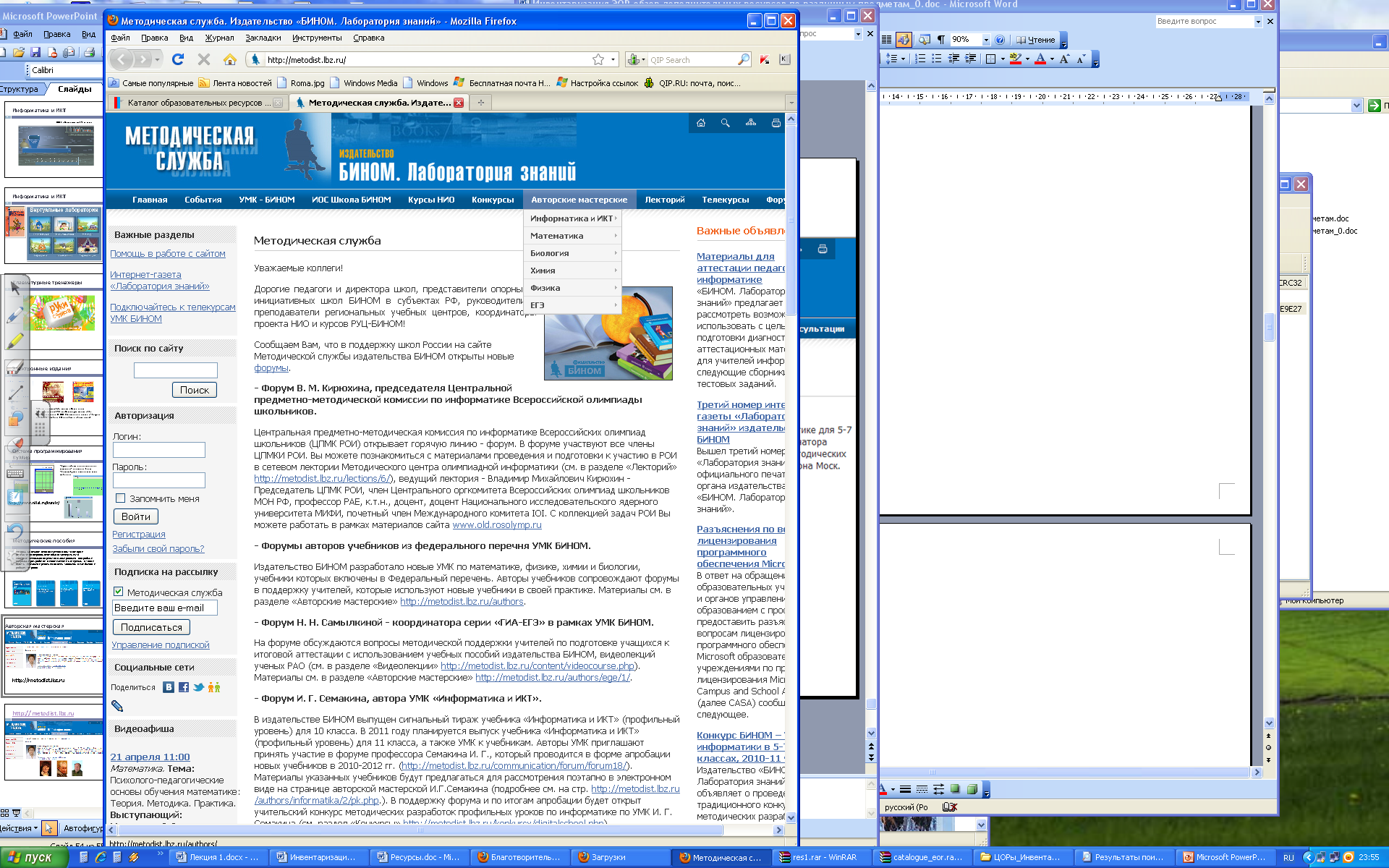Screen dimensions: 1389x868
Task: Share via Twitter bird icon
Action: (199, 687)
